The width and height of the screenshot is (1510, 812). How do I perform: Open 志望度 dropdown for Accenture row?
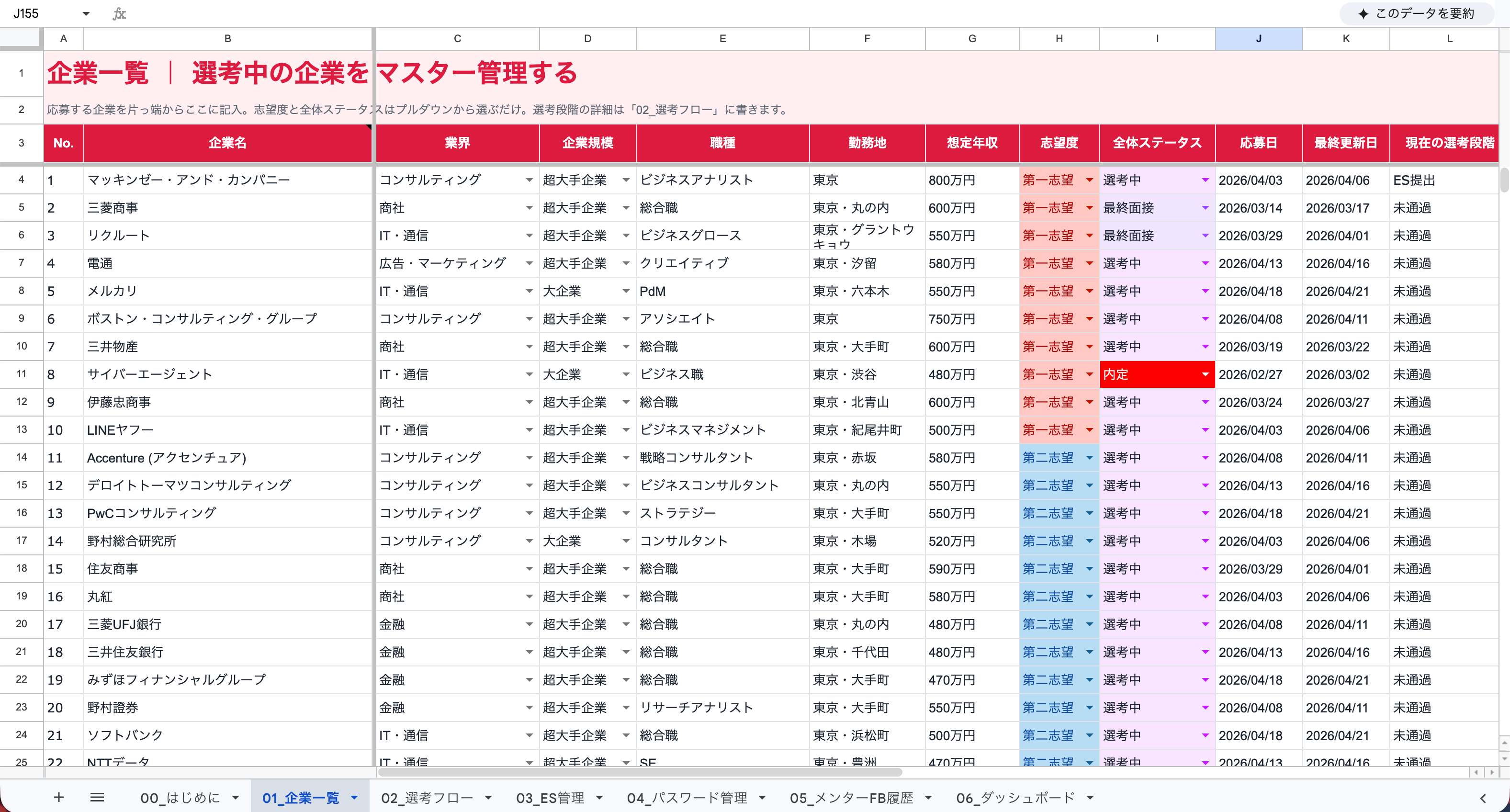pyautogui.click(x=1089, y=457)
